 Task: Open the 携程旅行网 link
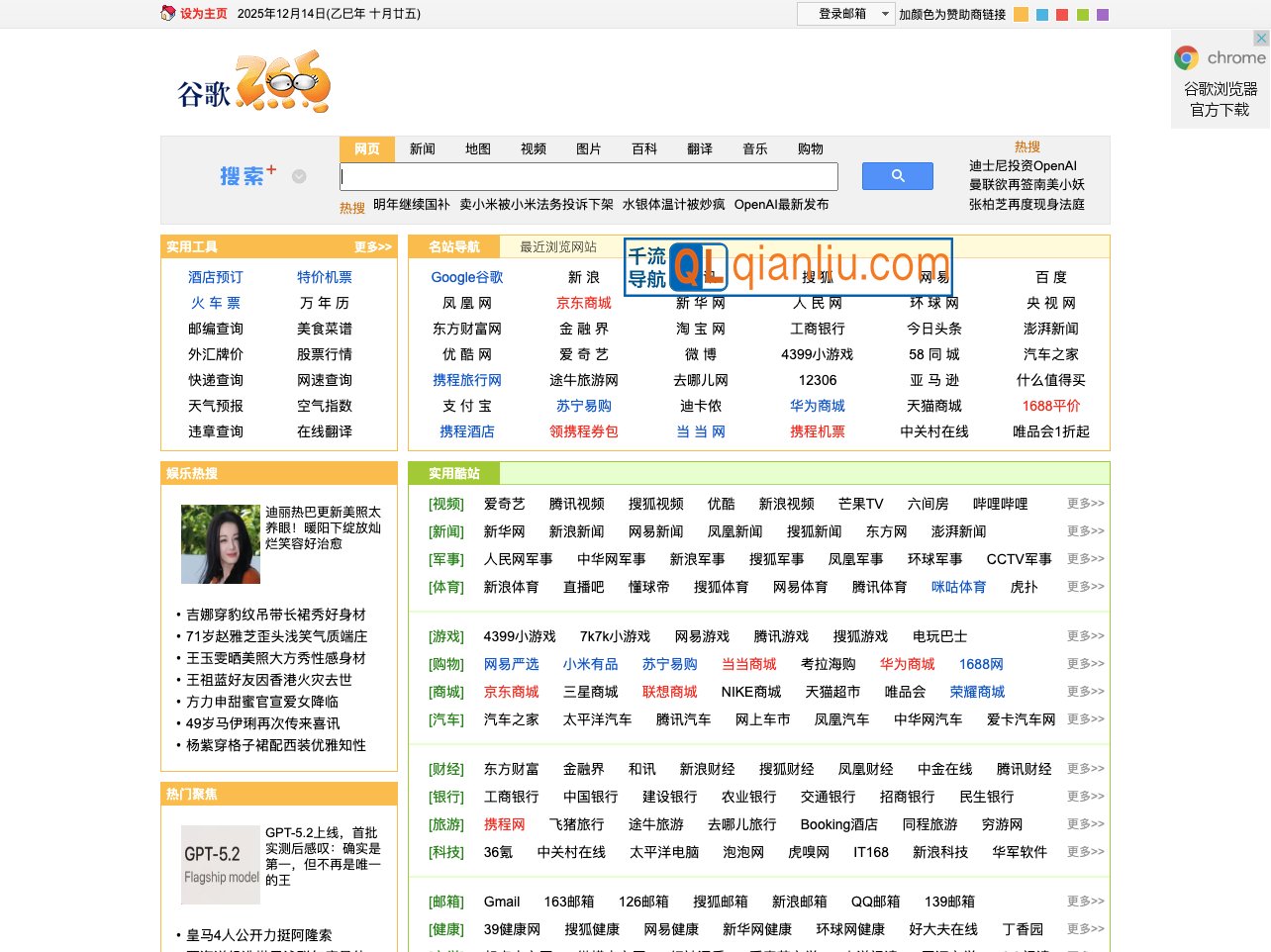[466, 380]
